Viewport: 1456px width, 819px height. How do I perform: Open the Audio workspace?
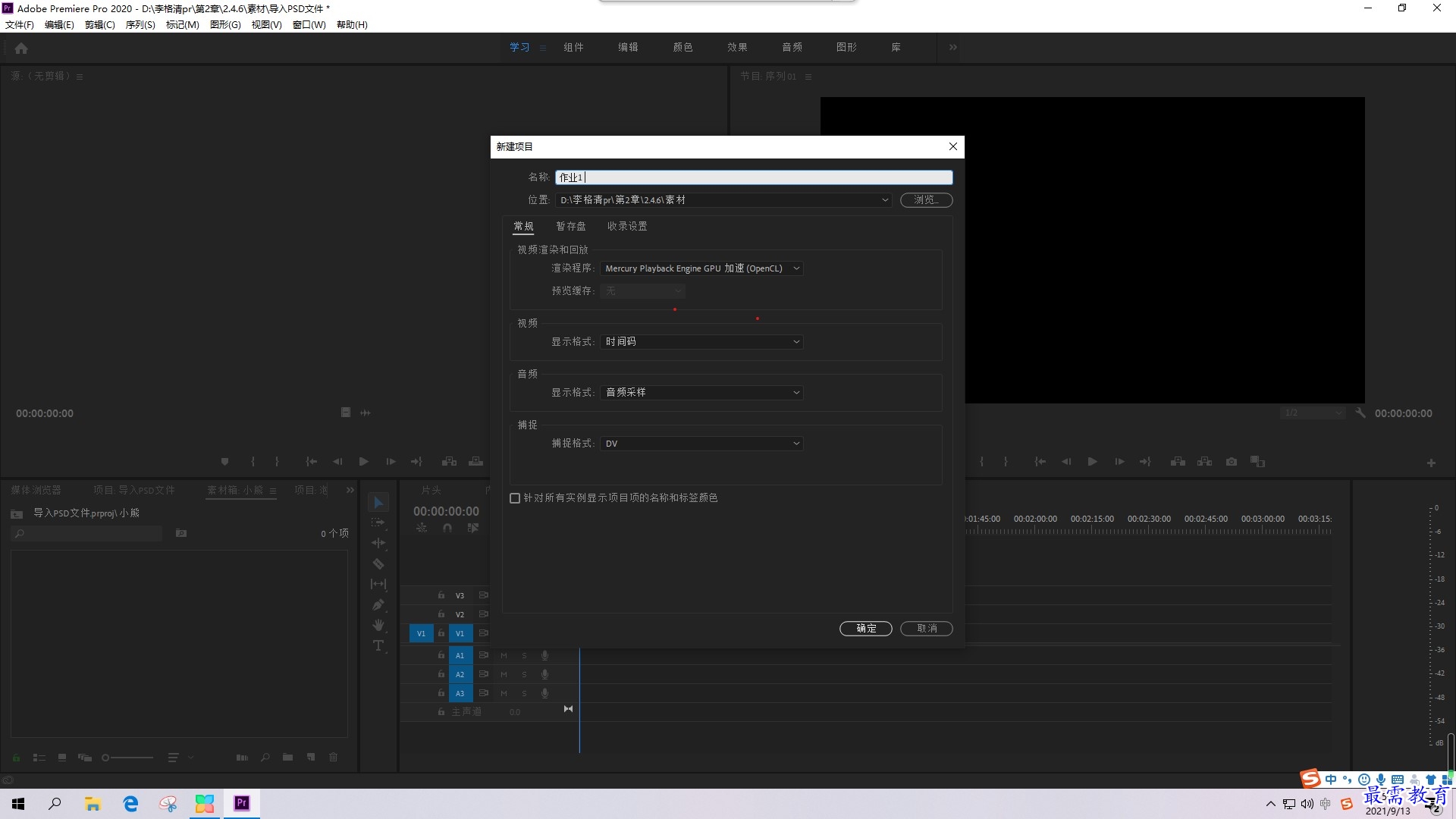click(x=792, y=47)
